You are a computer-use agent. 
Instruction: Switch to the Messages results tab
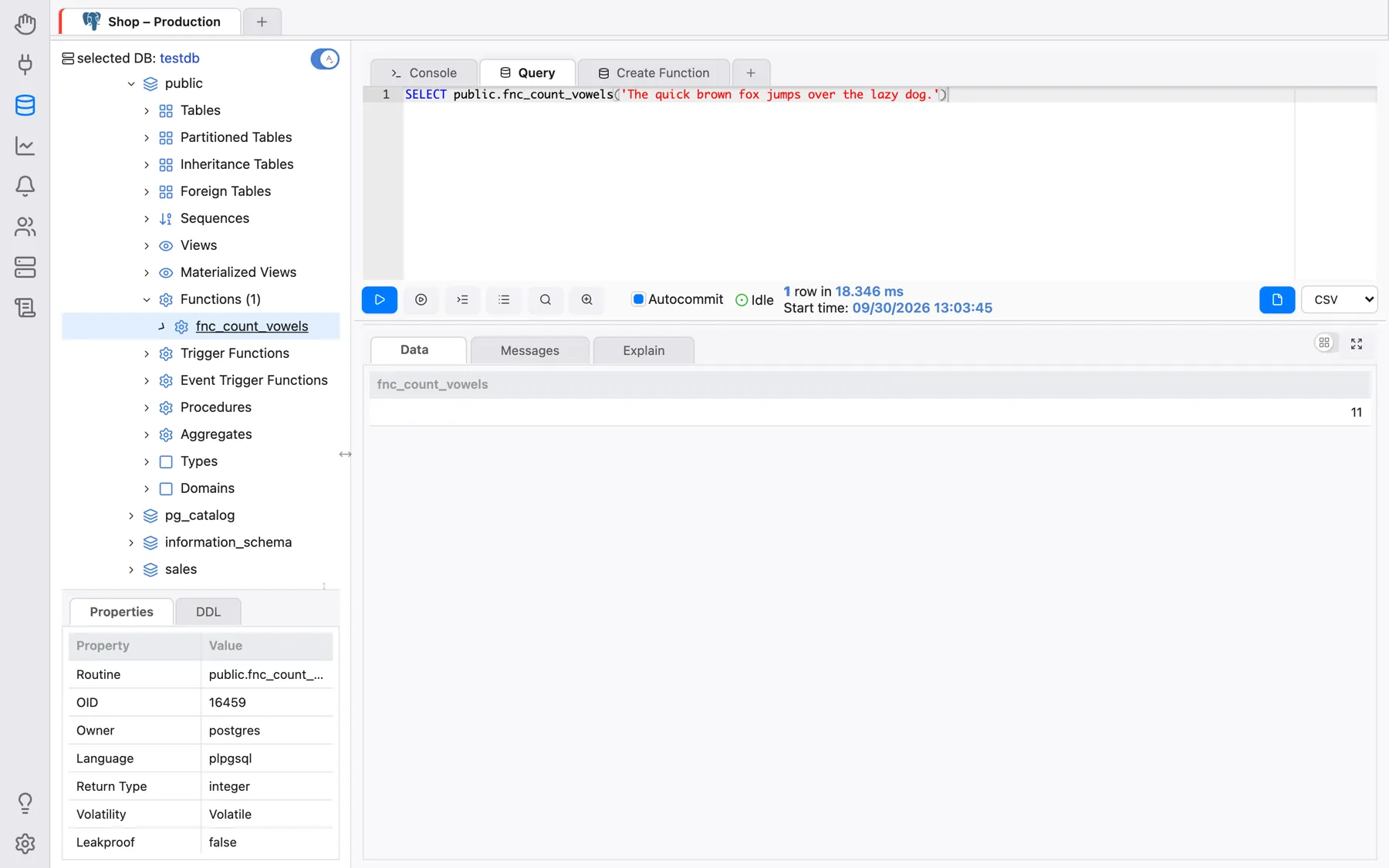(529, 350)
